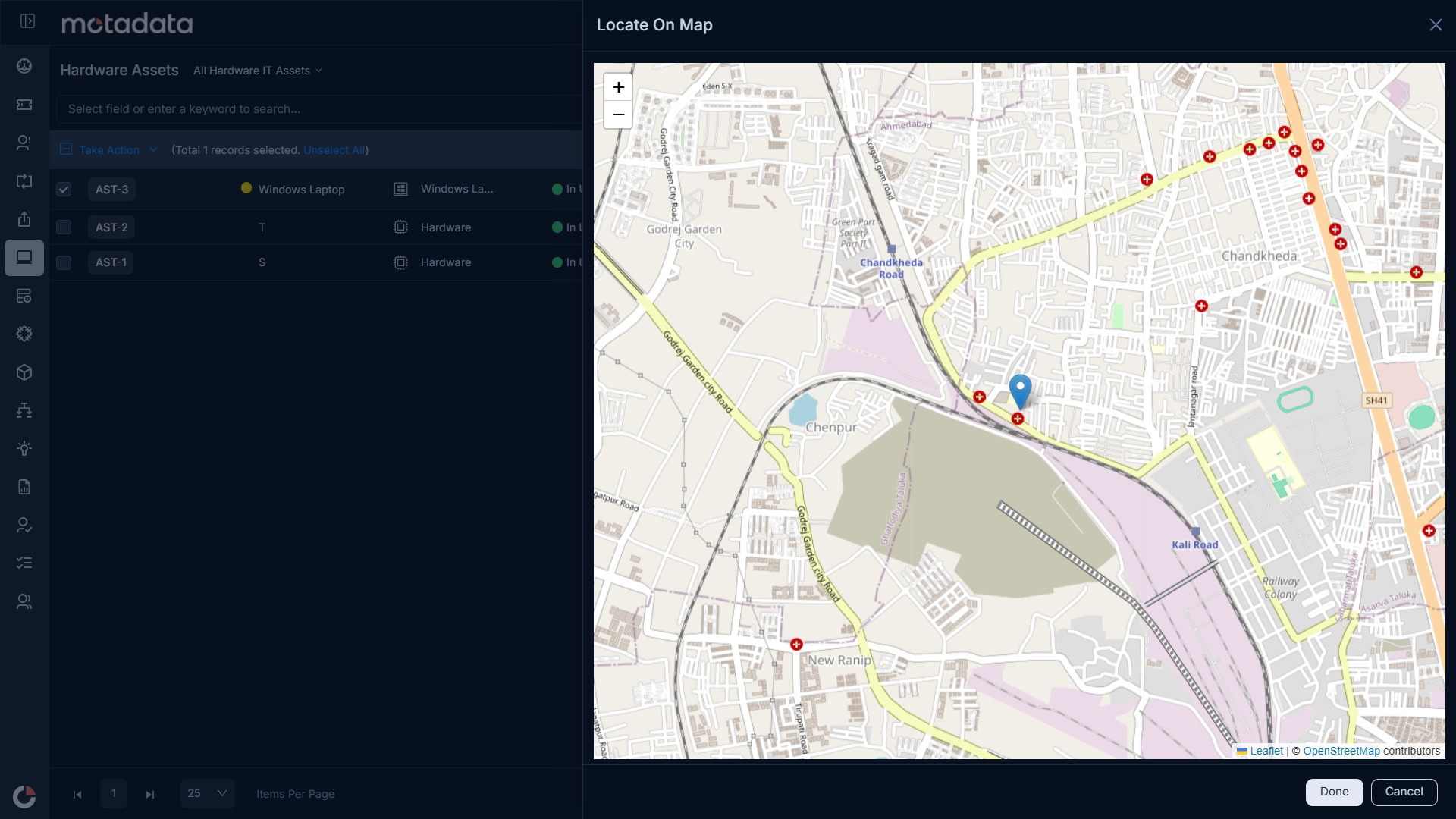Uncheck the AST-3 row checkbox
This screenshot has width=1456, height=819.
coord(64,190)
